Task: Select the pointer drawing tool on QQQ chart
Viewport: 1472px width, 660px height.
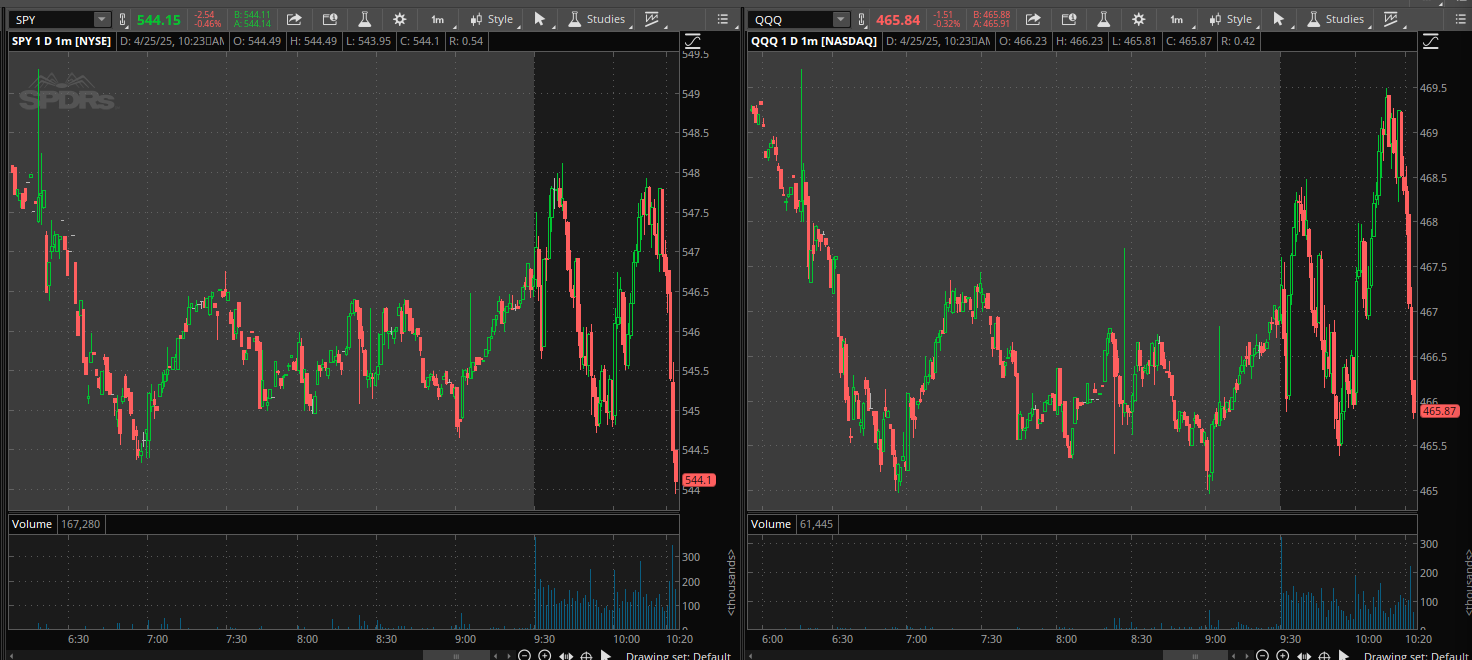Action: pyautogui.click(x=1280, y=19)
